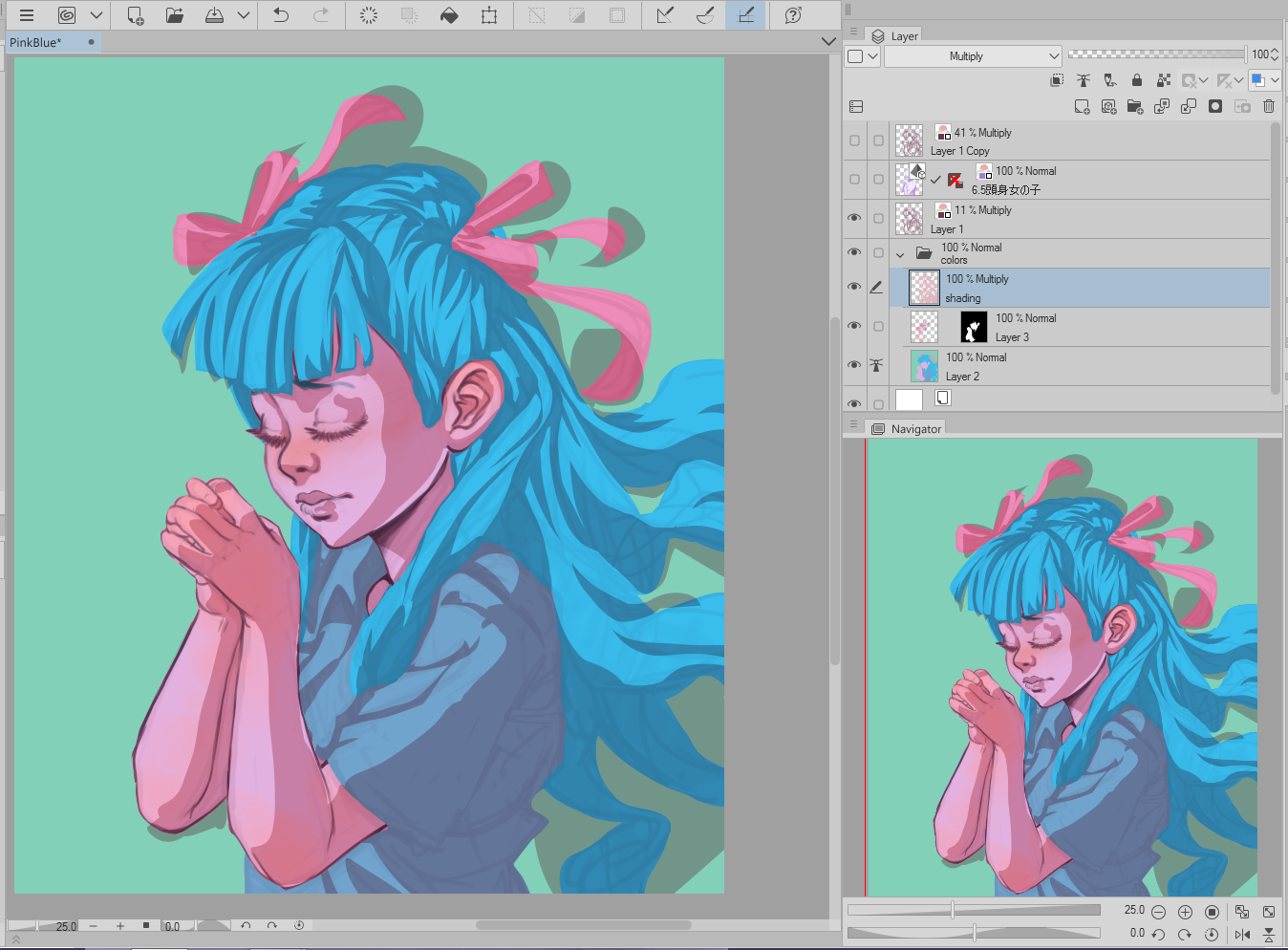Select the Layer 2 row
The image size is (1288, 950).
click(1087, 366)
